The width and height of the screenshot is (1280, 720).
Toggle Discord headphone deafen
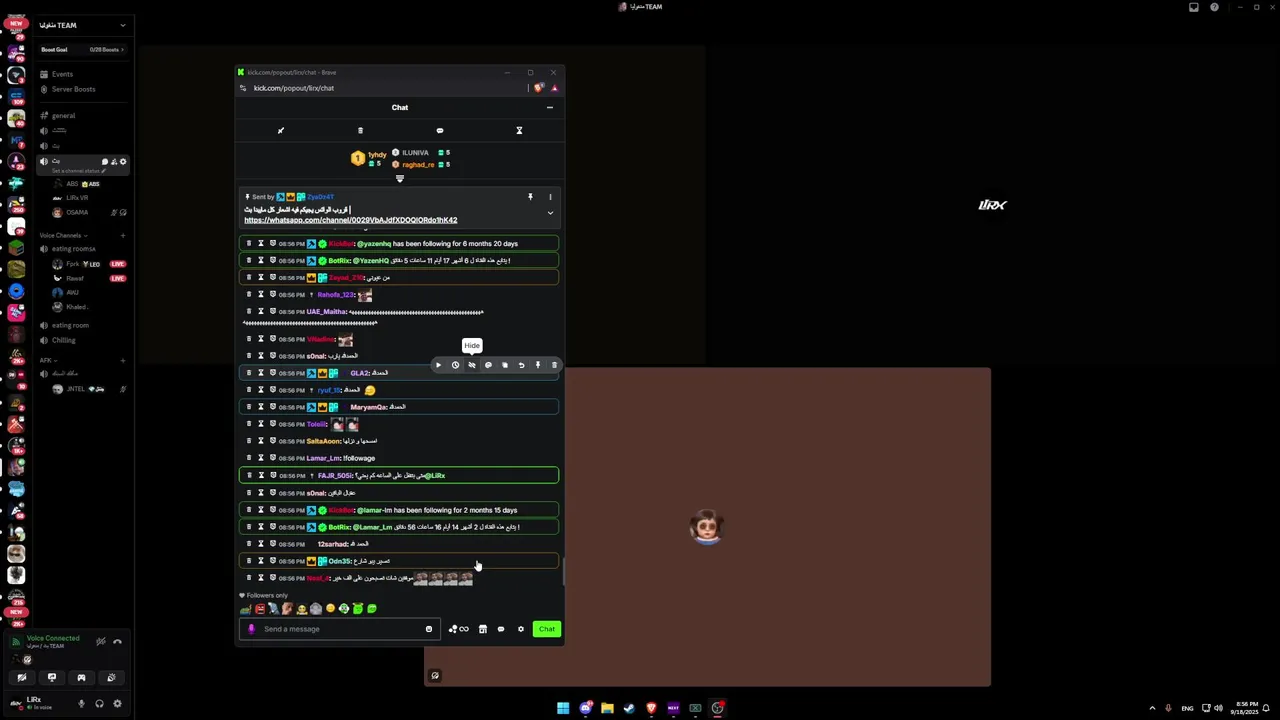(x=99, y=703)
